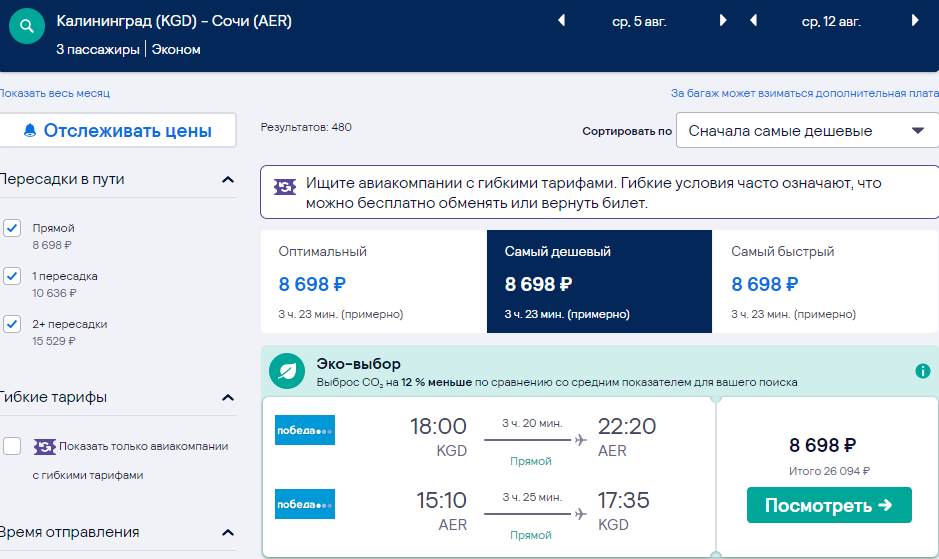939x559 pixels.
Task: Open the Сортировать по dropdown
Action: 807,131
